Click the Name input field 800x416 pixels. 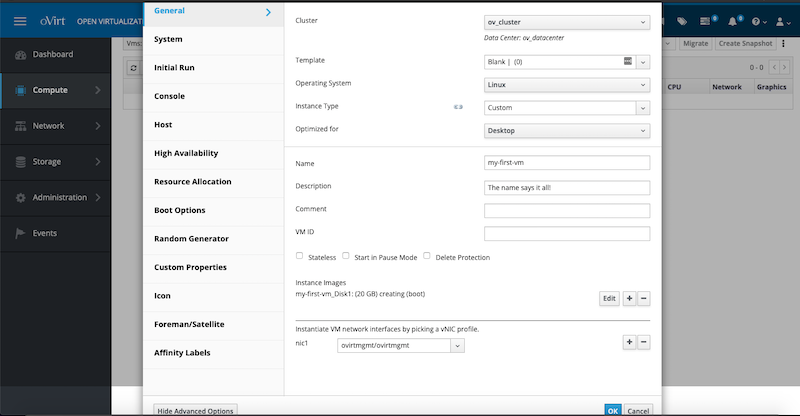(567, 163)
